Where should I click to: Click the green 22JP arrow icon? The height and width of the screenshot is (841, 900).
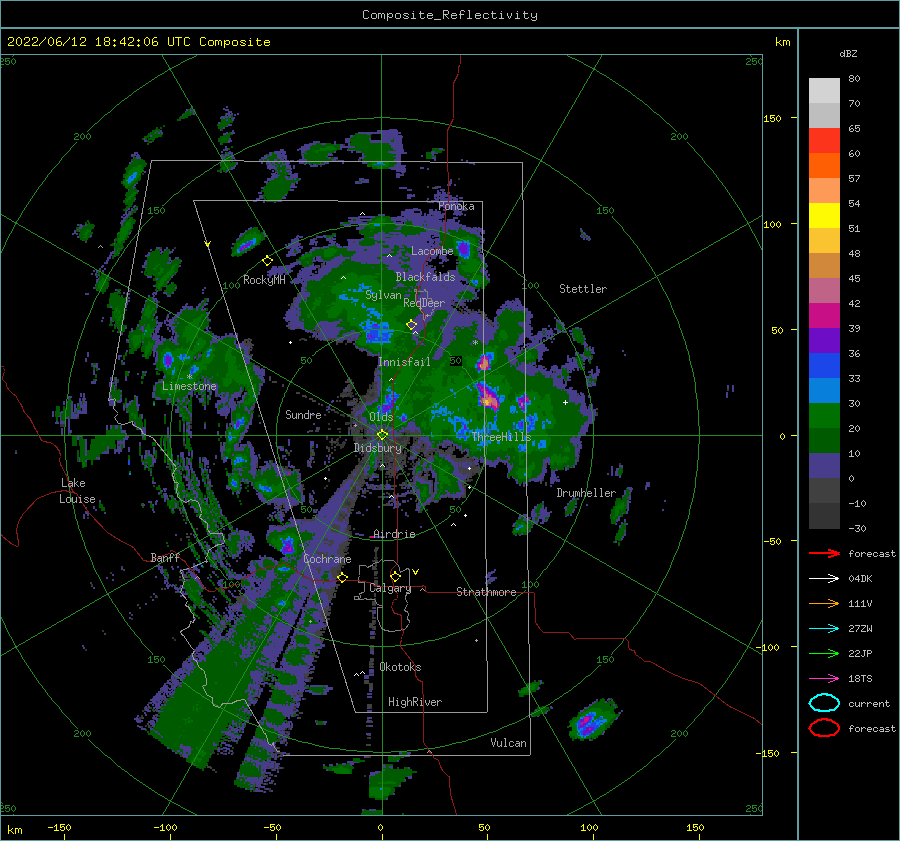point(824,653)
